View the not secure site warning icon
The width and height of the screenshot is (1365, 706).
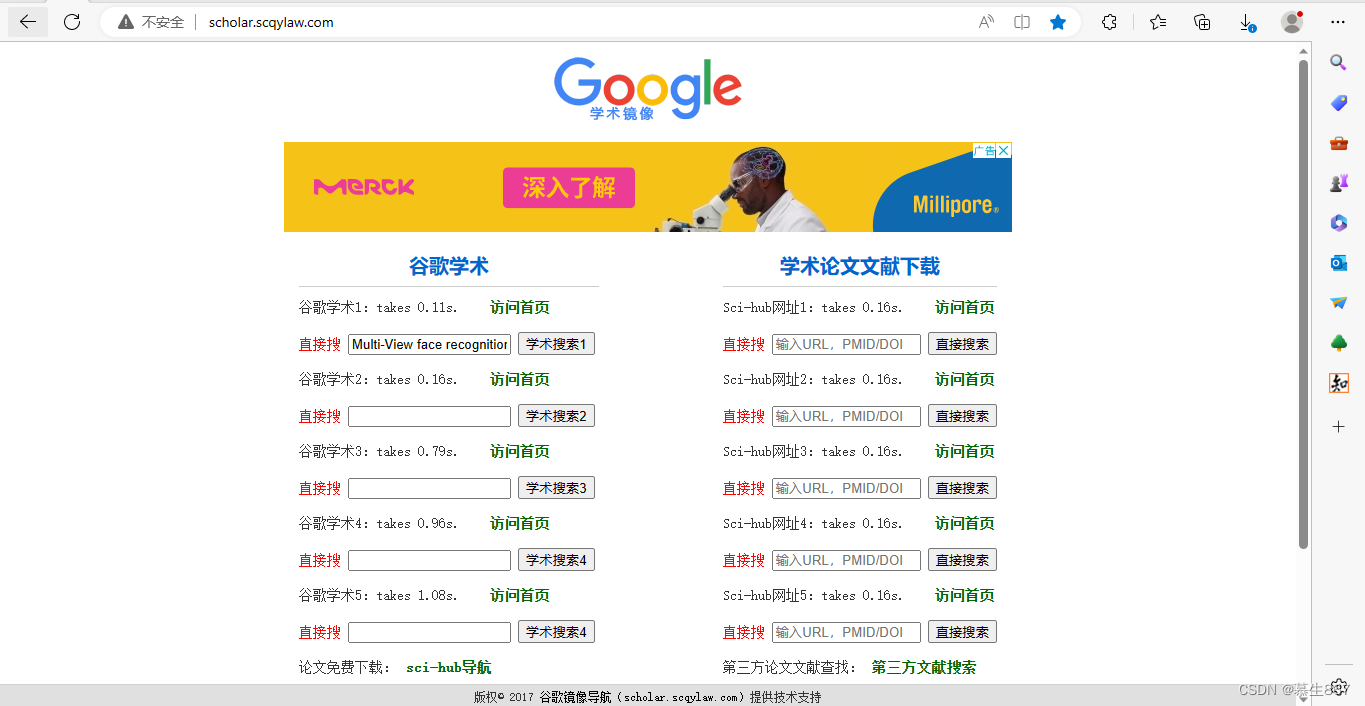(126, 22)
